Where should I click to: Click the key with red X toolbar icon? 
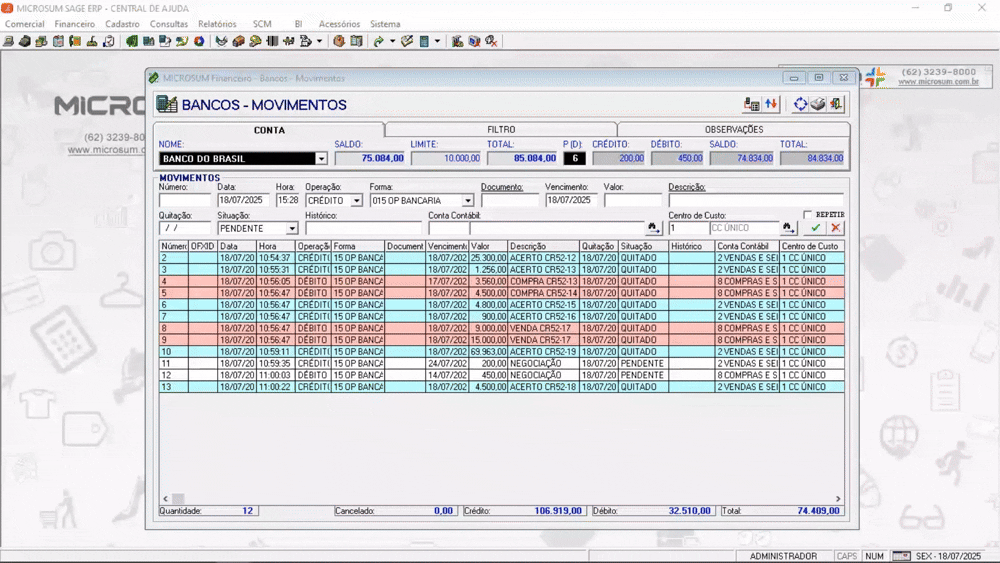[491, 41]
